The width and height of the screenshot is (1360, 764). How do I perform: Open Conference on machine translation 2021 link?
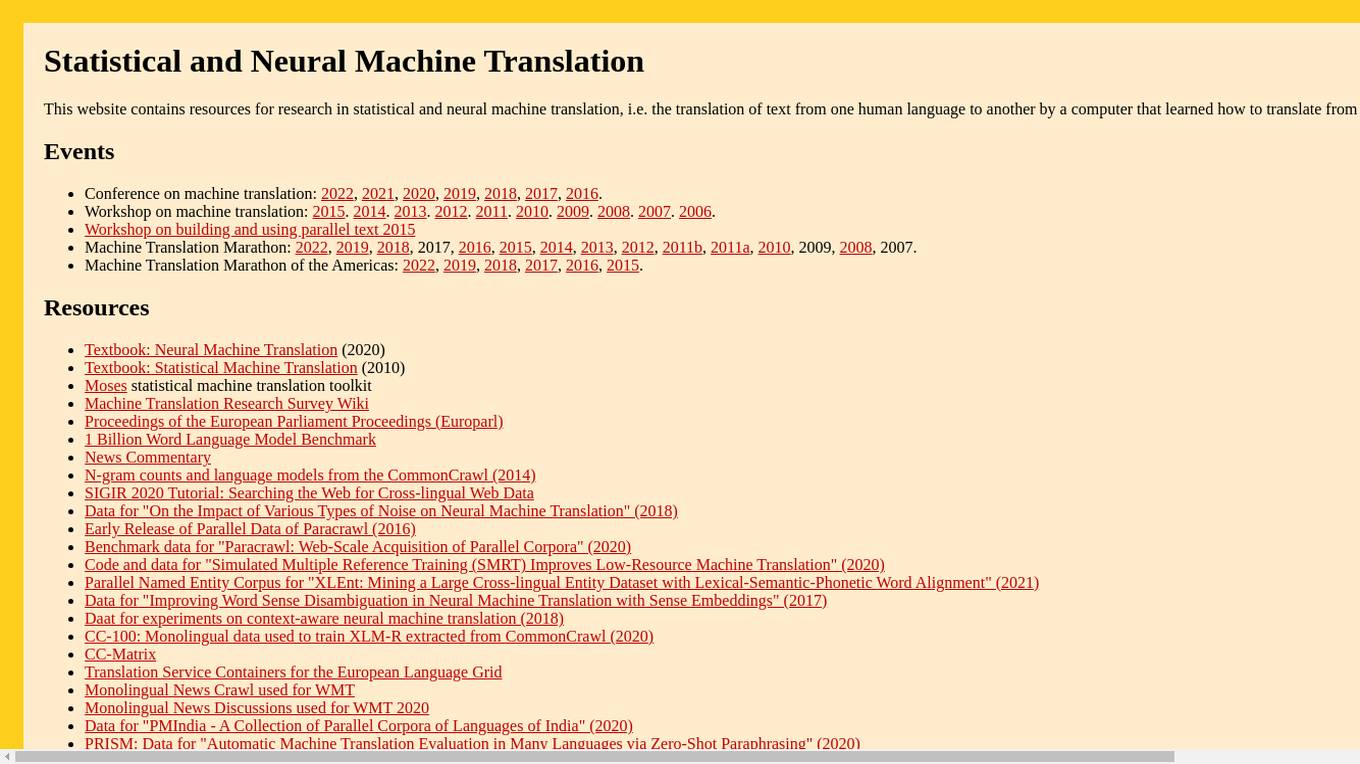[x=378, y=194]
